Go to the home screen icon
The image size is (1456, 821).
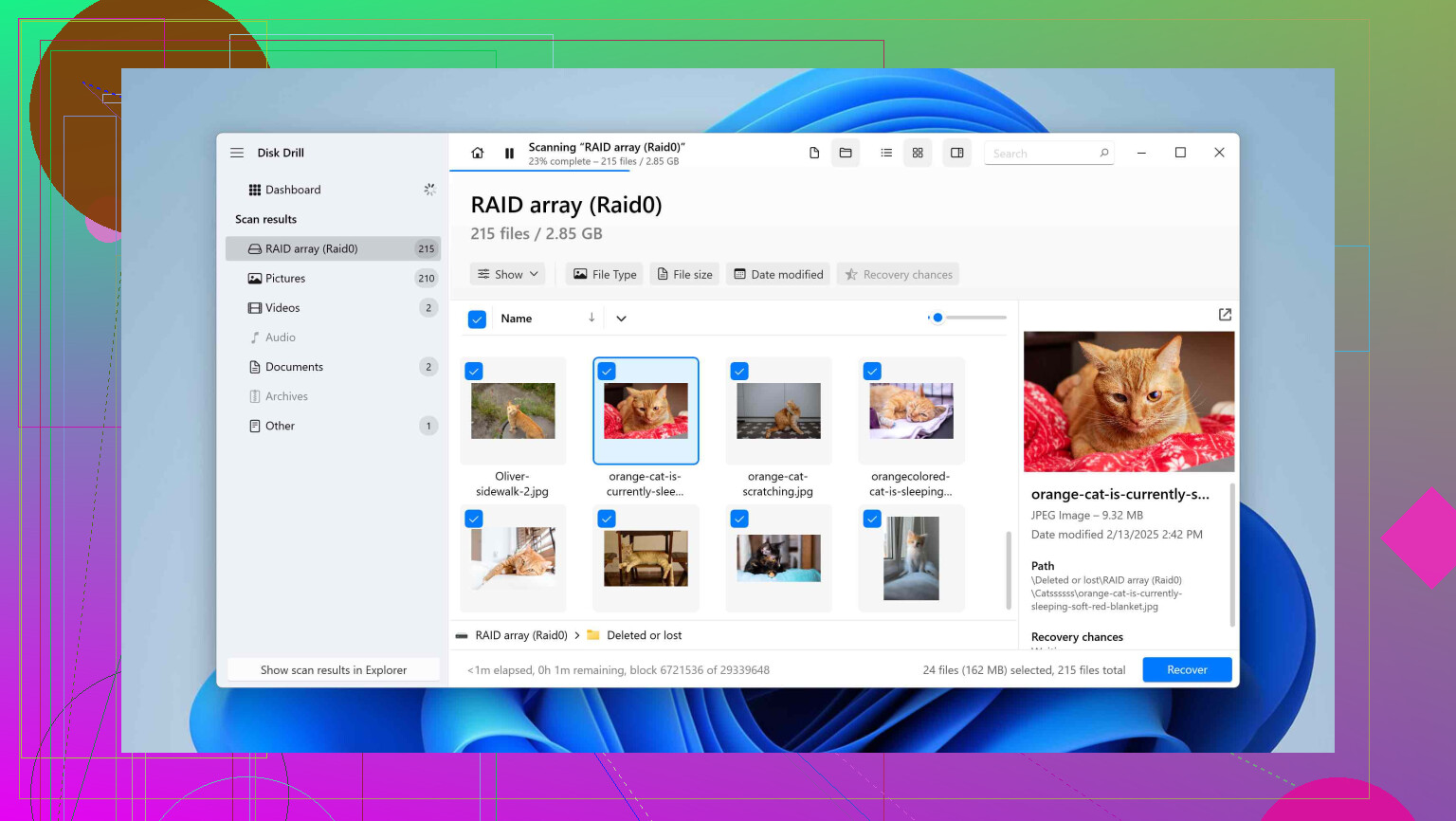coord(478,154)
